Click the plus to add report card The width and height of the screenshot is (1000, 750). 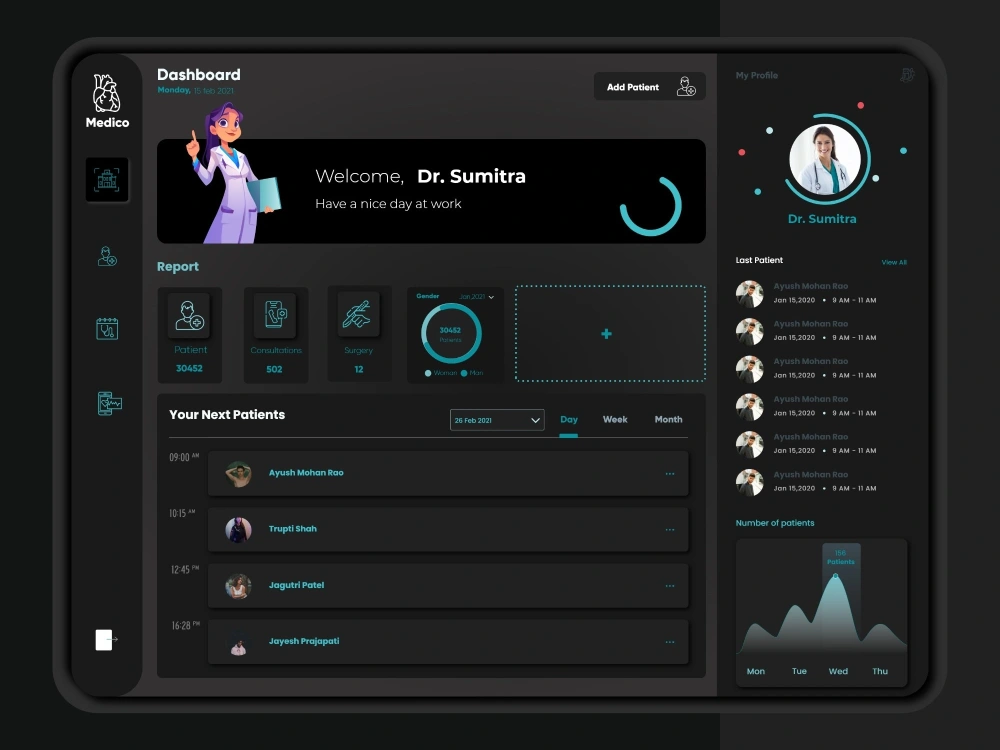tap(607, 334)
